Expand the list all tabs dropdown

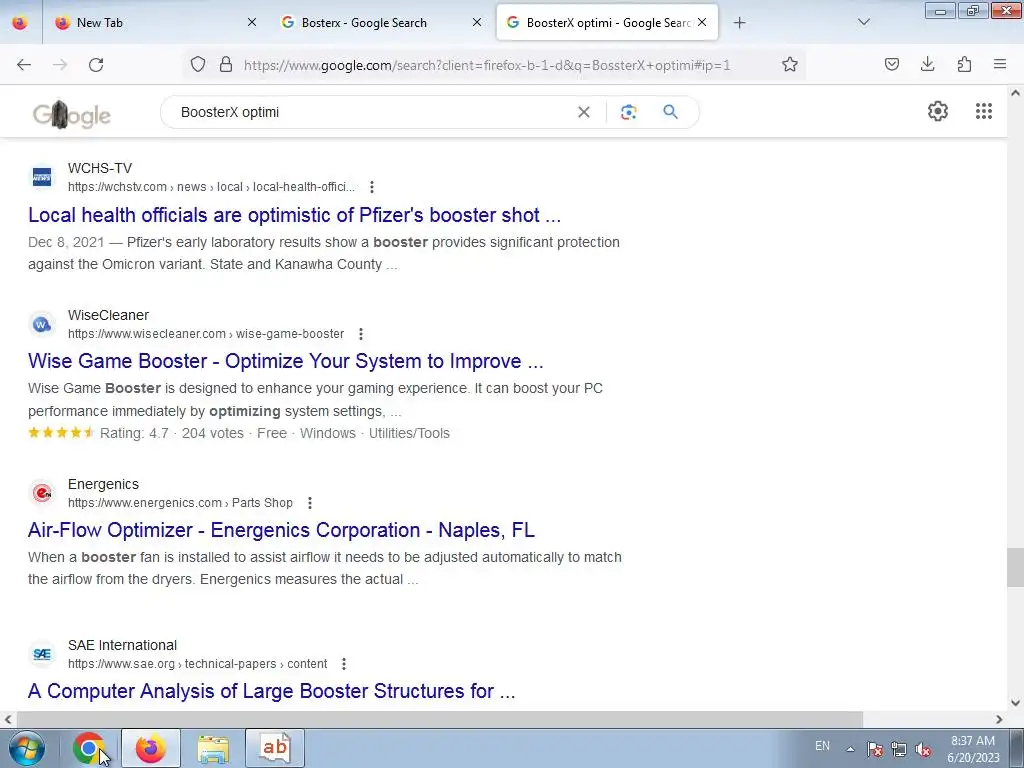(863, 22)
